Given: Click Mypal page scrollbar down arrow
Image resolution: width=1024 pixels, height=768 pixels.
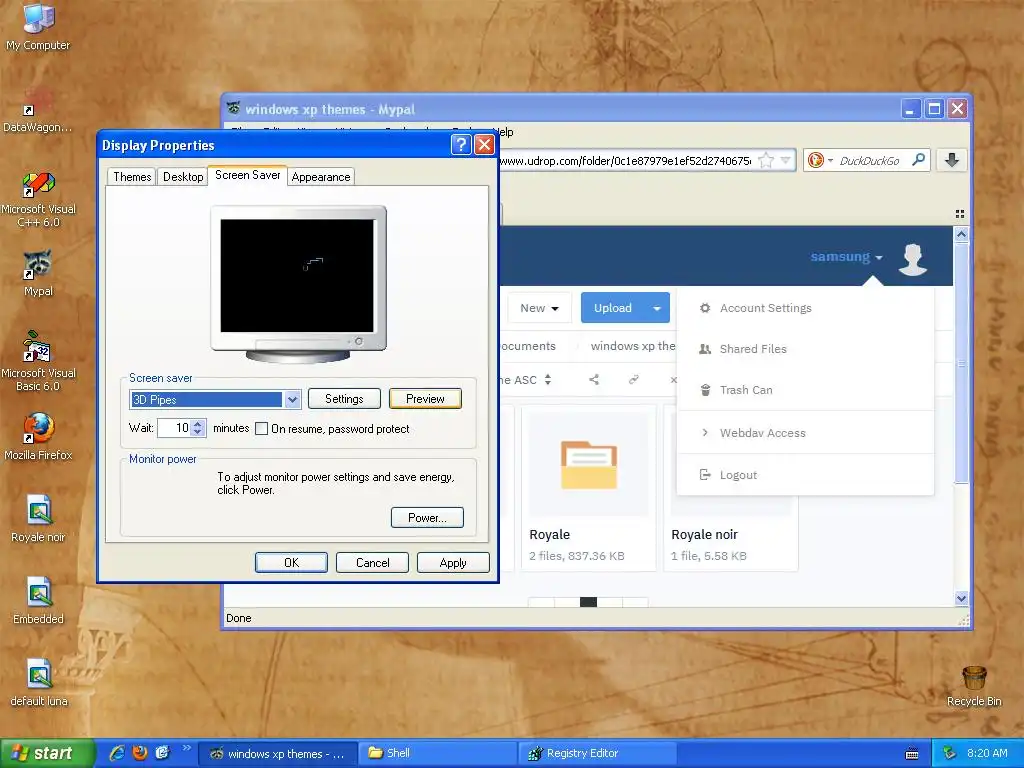Looking at the screenshot, I should point(961,598).
